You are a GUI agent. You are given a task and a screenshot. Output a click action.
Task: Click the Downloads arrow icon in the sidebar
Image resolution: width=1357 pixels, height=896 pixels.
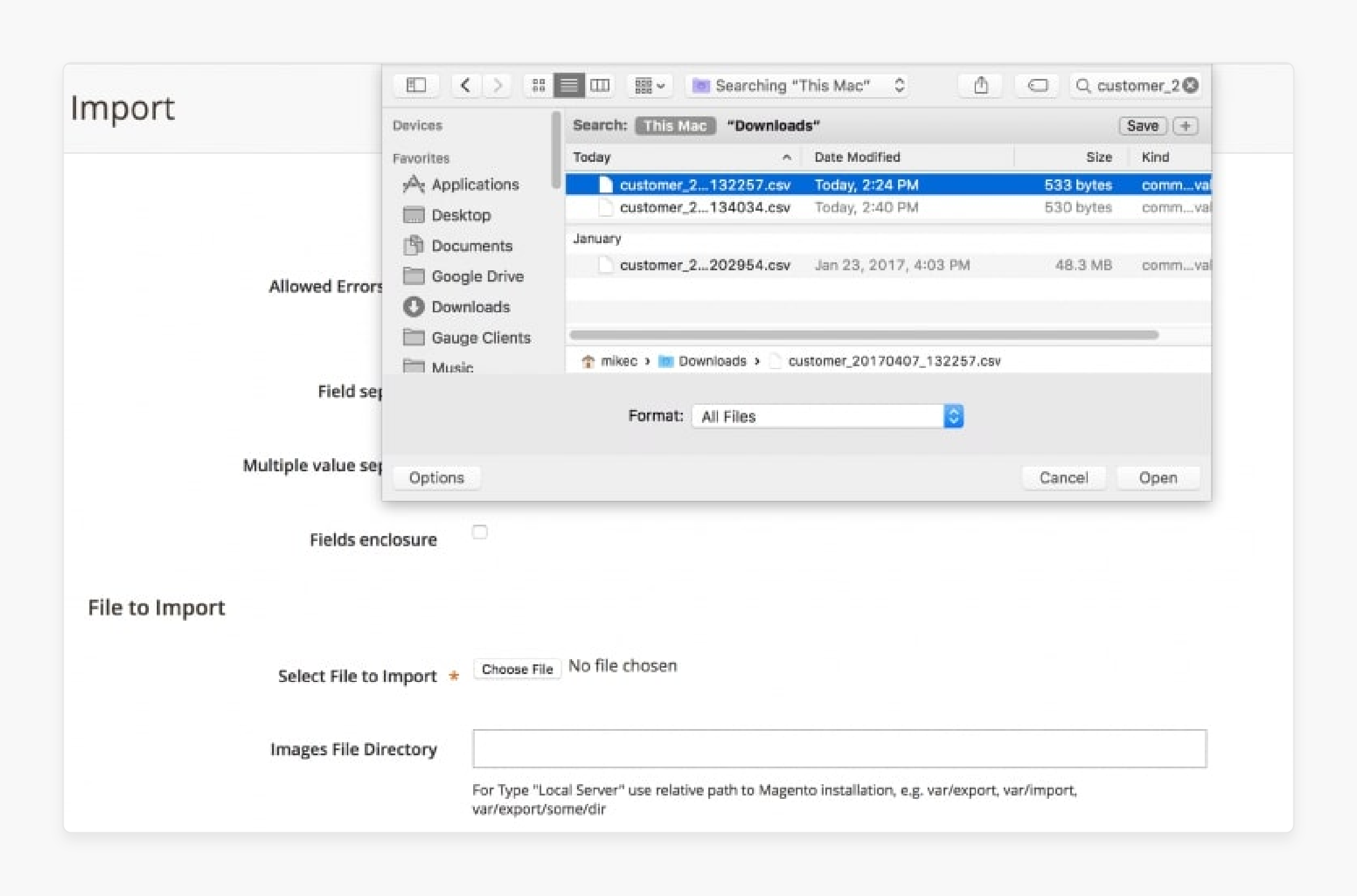(x=414, y=307)
